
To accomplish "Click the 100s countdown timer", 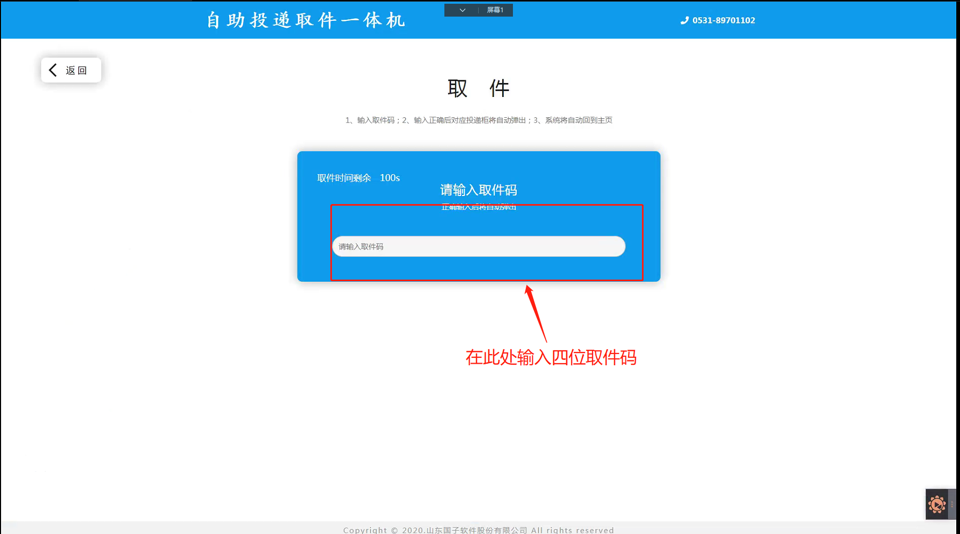I will click(389, 178).
